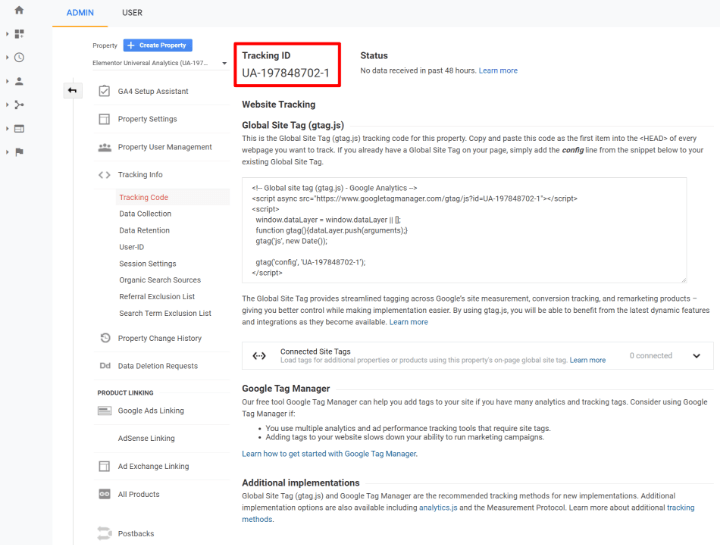The width and height of the screenshot is (720, 545).
Task: Click Connected Site Tags arrows icon
Action: pos(259,356)
